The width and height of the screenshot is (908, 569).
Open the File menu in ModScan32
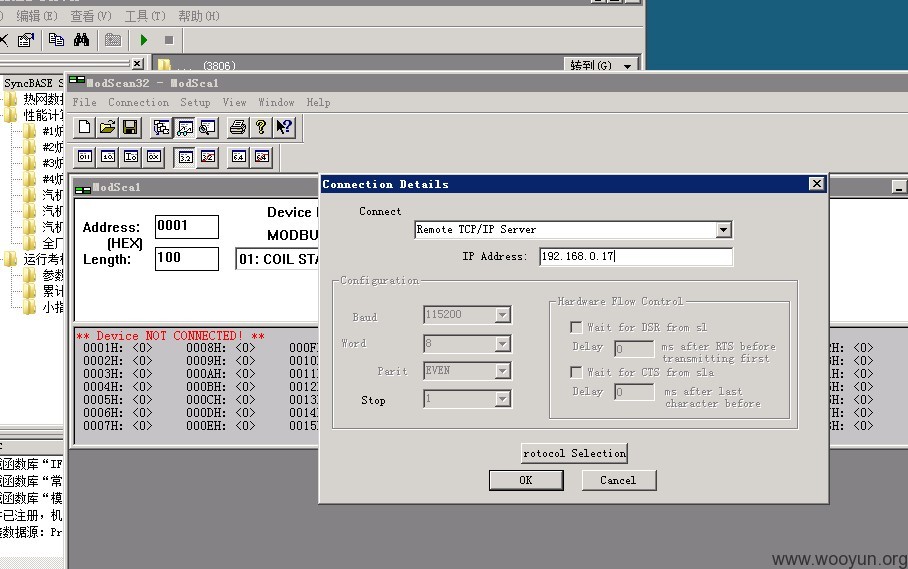(x=85, y=102)
